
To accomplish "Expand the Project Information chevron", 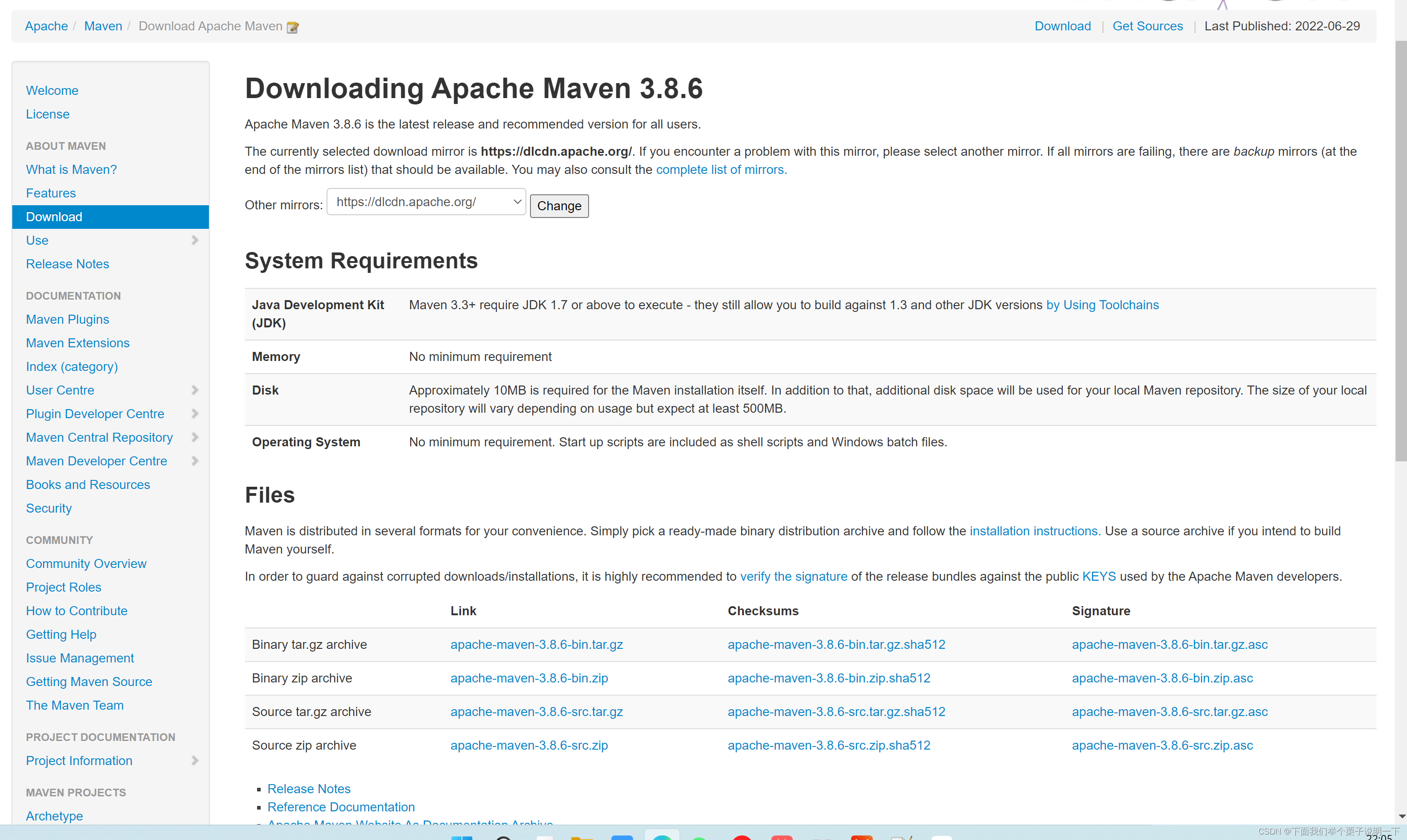I will 195,760.
